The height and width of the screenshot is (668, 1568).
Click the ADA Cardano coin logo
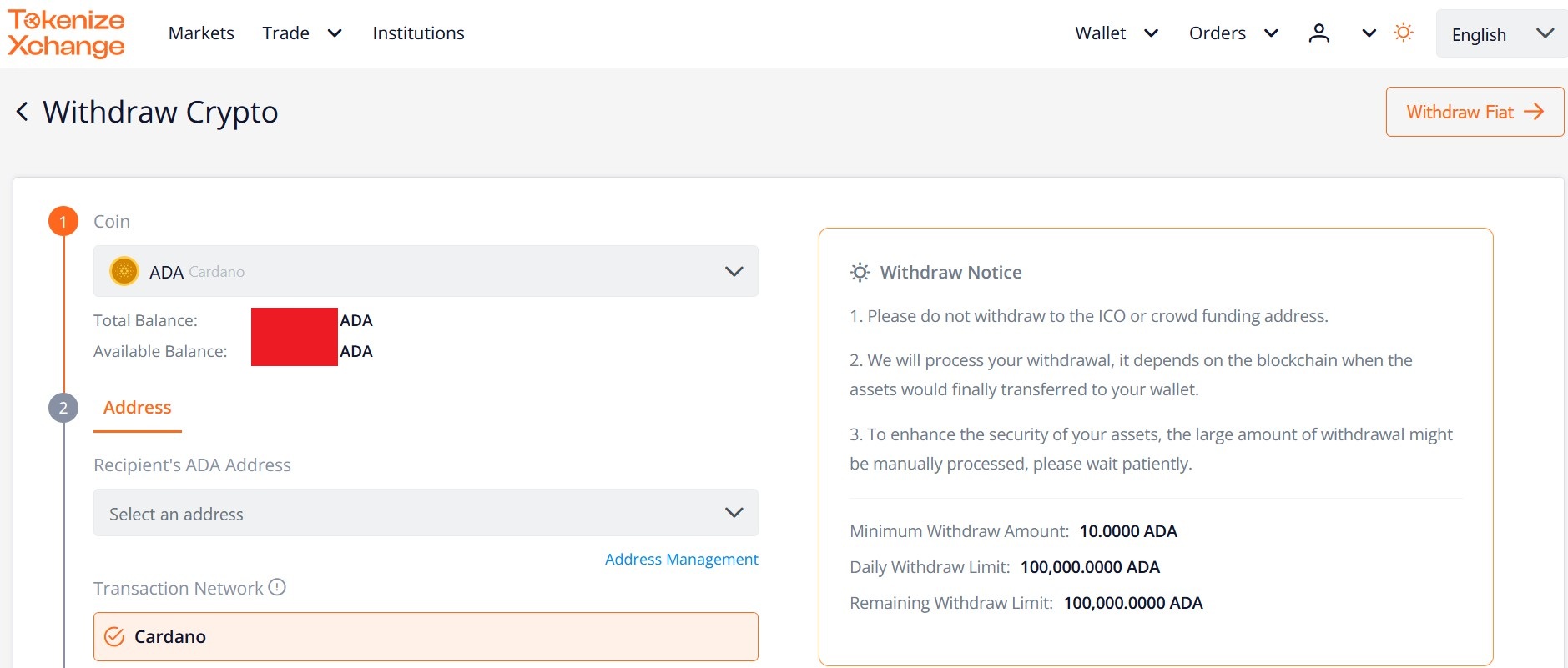tap(124, 271)
